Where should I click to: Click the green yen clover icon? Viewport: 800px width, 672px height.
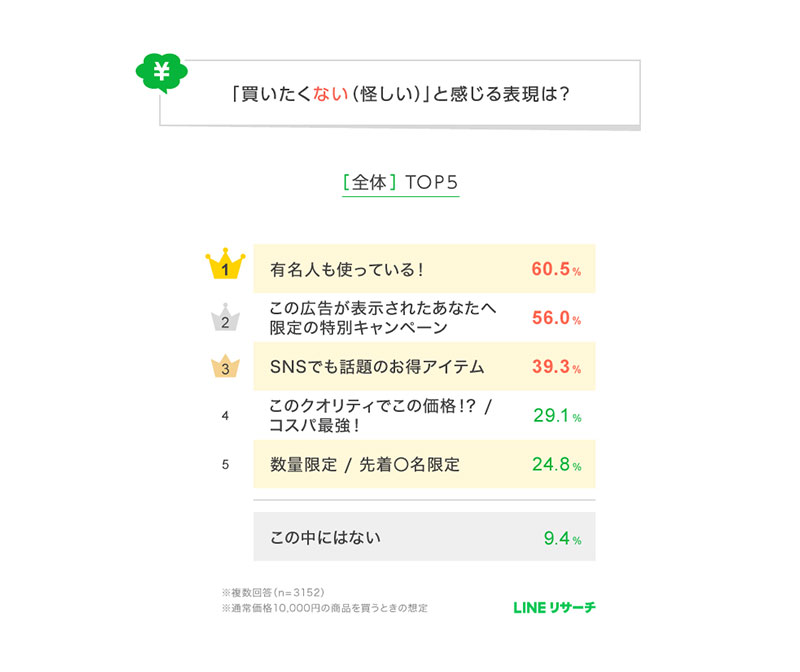(x=161, y=71)
